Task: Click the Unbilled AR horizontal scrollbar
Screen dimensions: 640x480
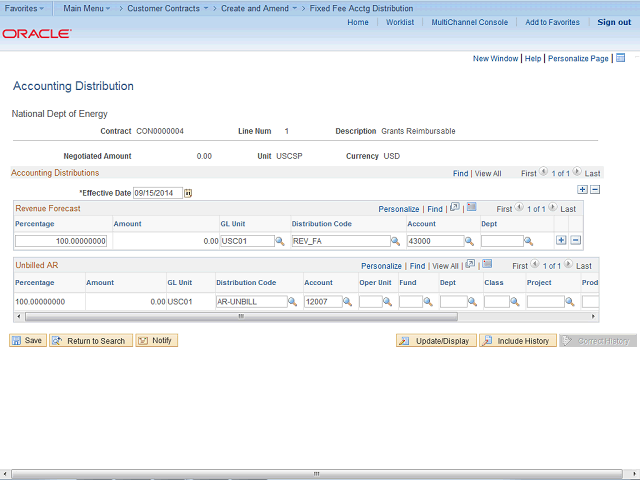Action: point(240,316)
